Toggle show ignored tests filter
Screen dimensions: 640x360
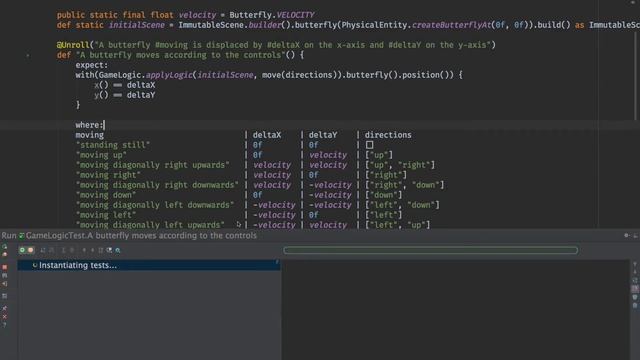(x=30, y=250)
